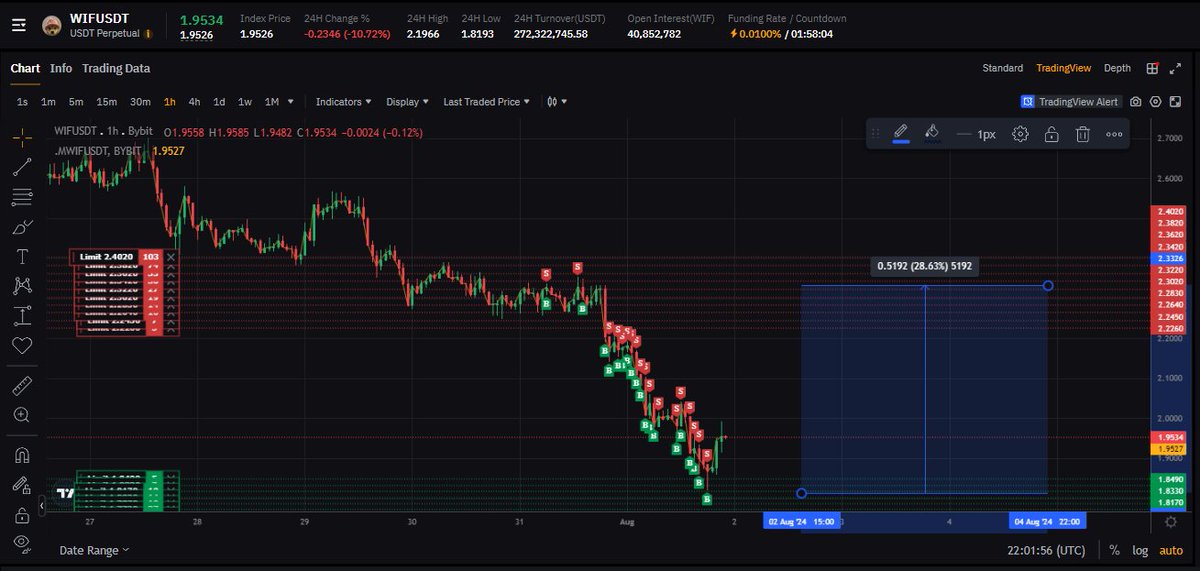Collapse the drawing toolbar with arrow handle
1200x571 pixels.
click(x=42, y=508)
